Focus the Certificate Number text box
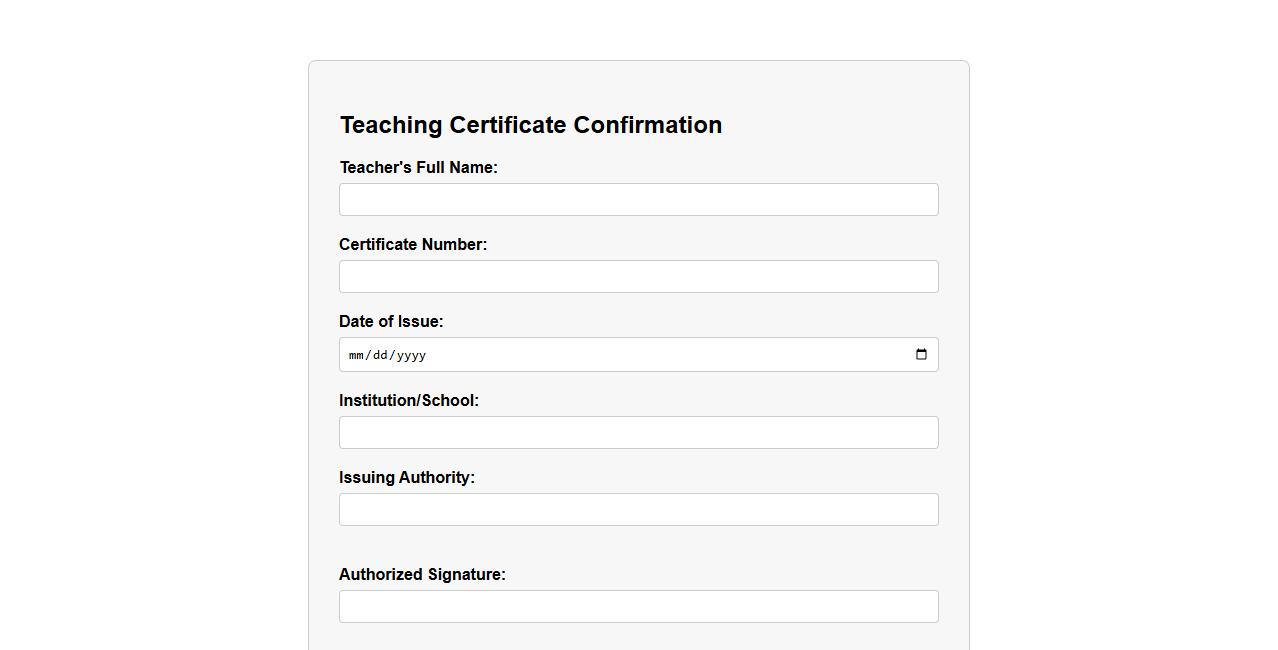Viewport: 1278px width, 650px height. [638, 276]
